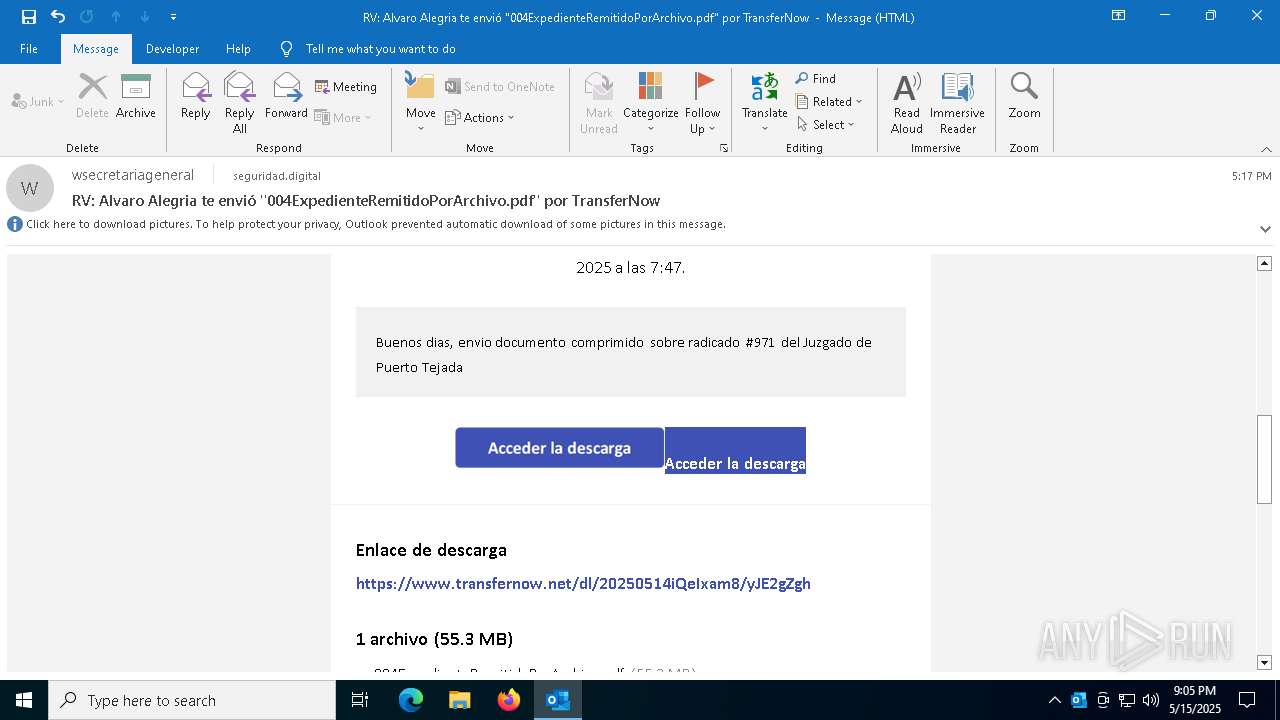Image resolution: width=1280 pixels, height=720 pixels.
Task: Launch Firefox from taskbar
Action: (509, 700)
